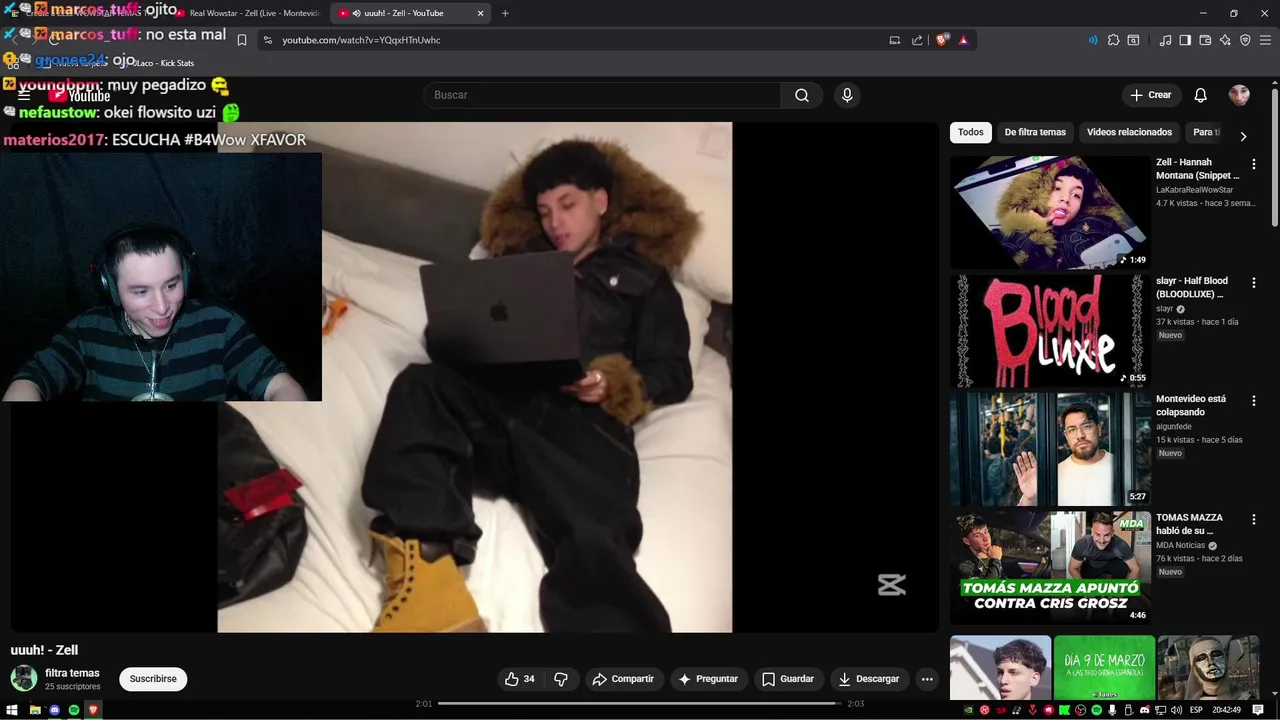Select the De filtra temas chip
Screen dimensions: 1280x720
1035,132
